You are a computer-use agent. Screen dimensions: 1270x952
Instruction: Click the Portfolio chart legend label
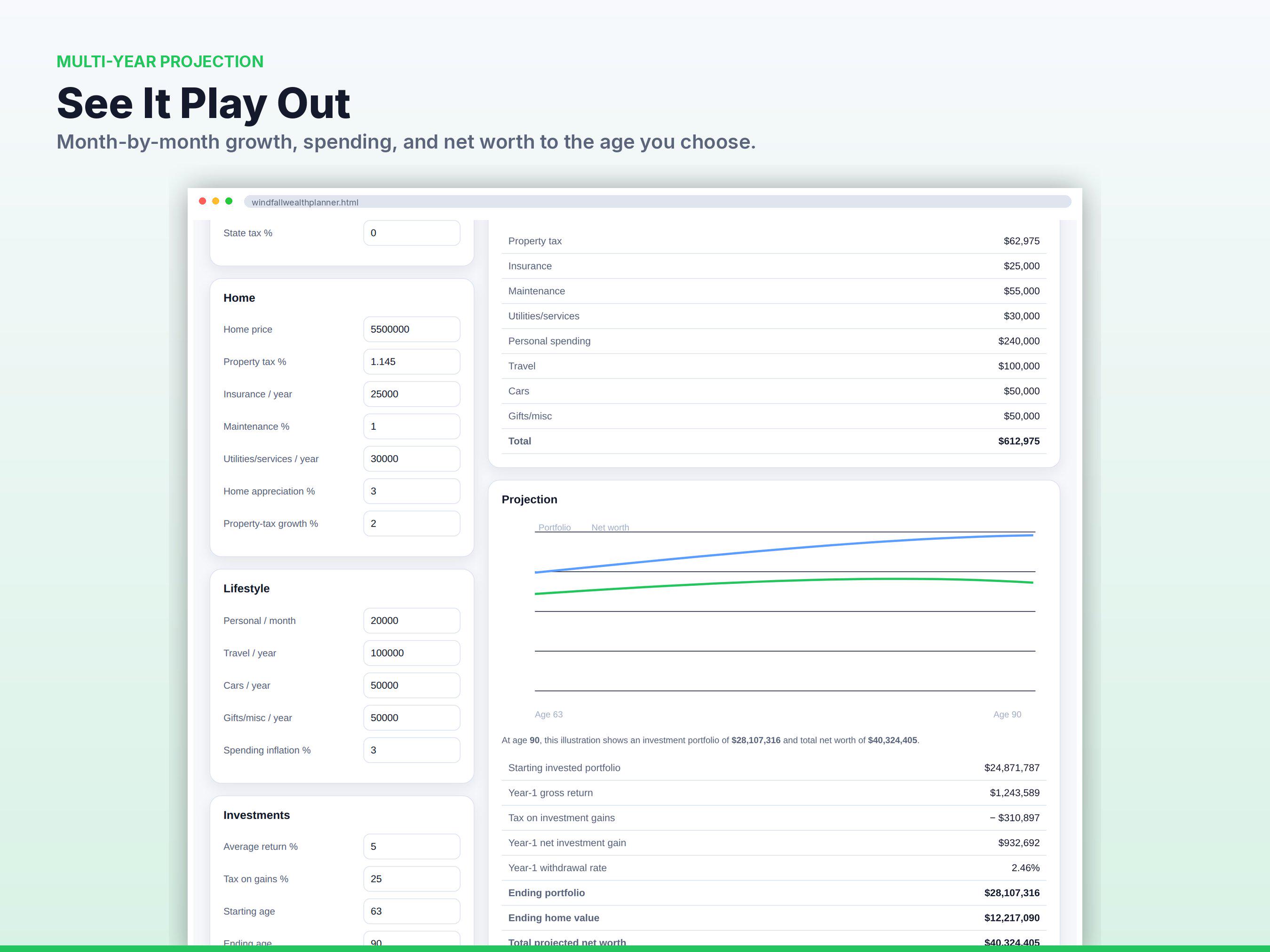(x=555, y=527)
